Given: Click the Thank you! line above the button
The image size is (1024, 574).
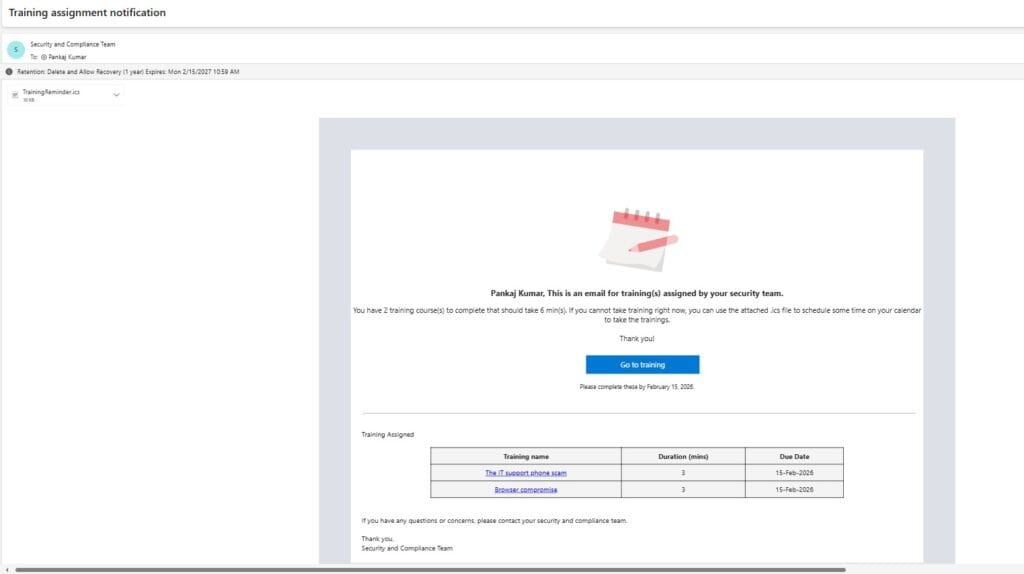Looking at the screenshot, I should pos(637,338).
